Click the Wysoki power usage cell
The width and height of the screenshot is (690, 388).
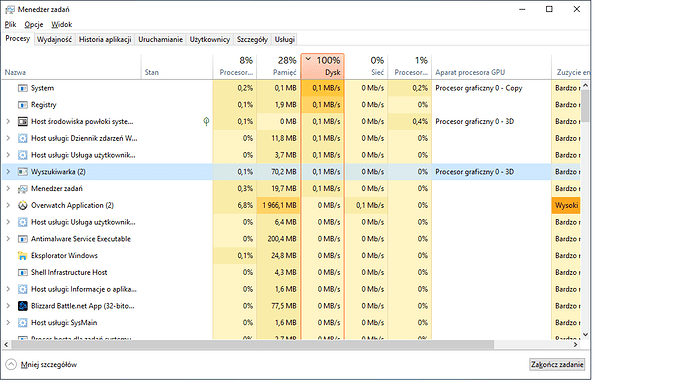566,205
